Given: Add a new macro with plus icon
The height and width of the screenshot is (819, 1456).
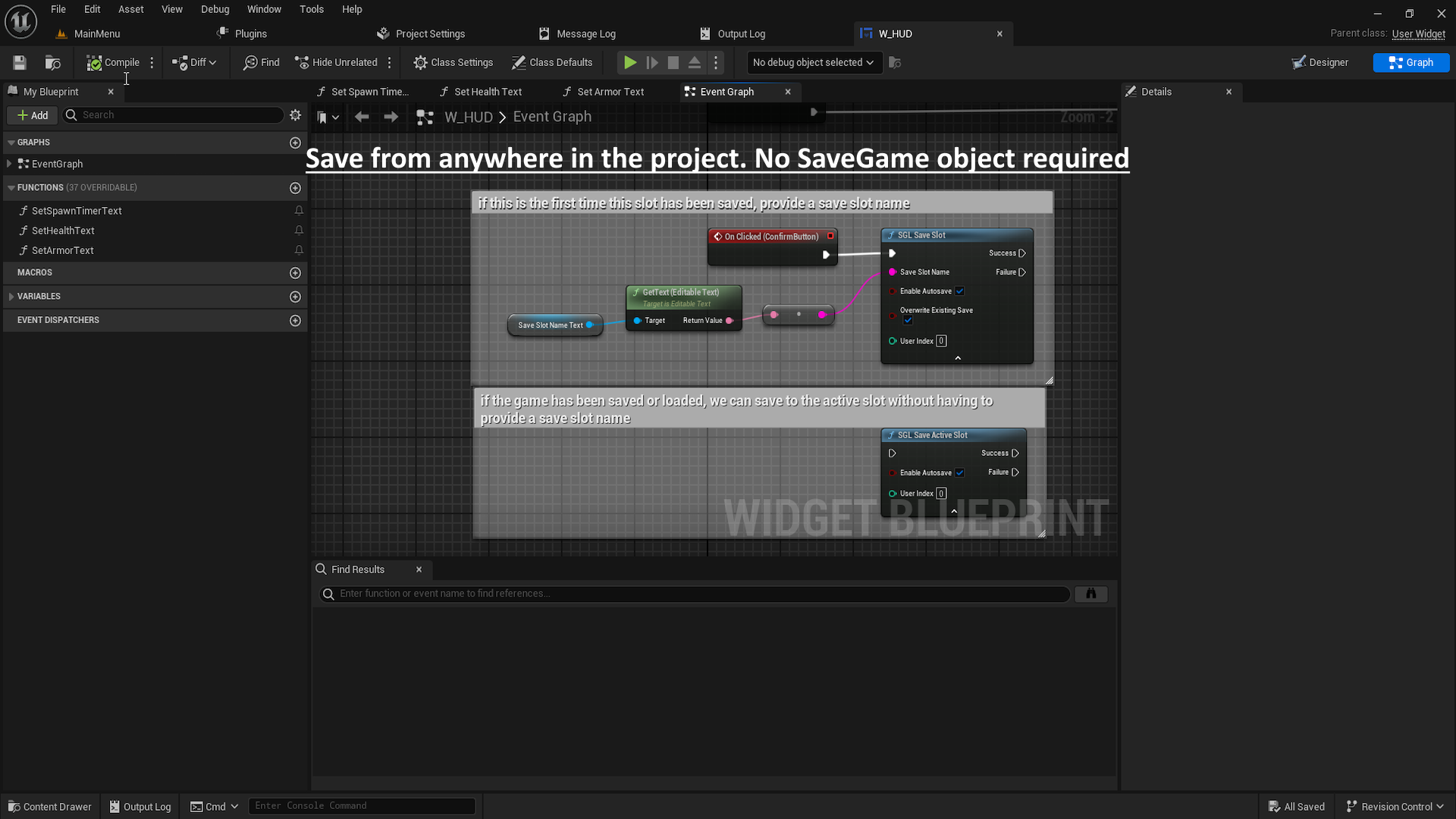Looking at the screenshot, I should coord(295,273).
